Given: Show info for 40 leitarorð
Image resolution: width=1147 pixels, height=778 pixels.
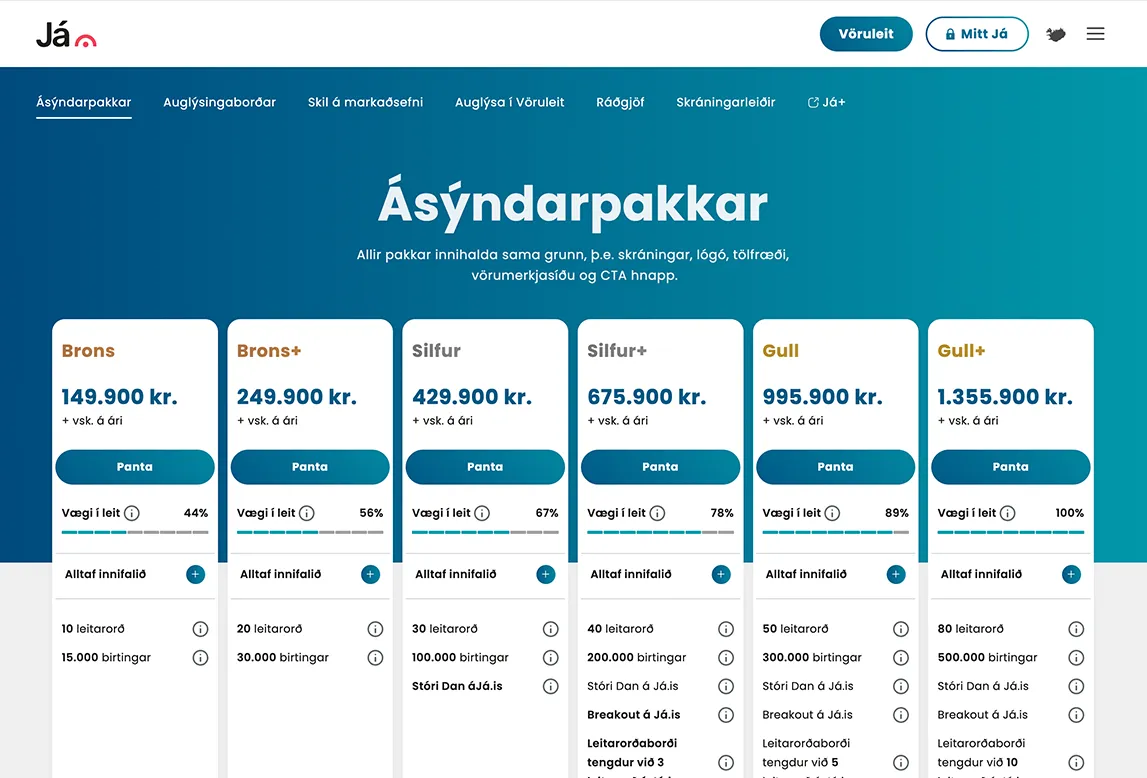Looking at the screenshot, I should click(x=726, y=629).
